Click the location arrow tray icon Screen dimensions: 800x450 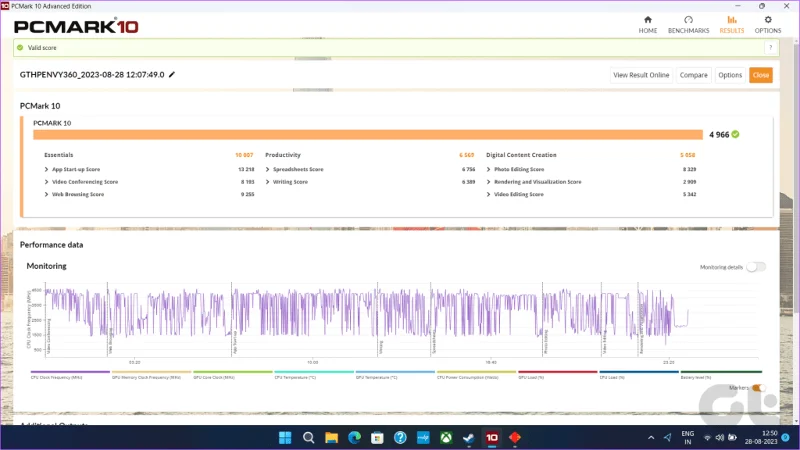667,438
